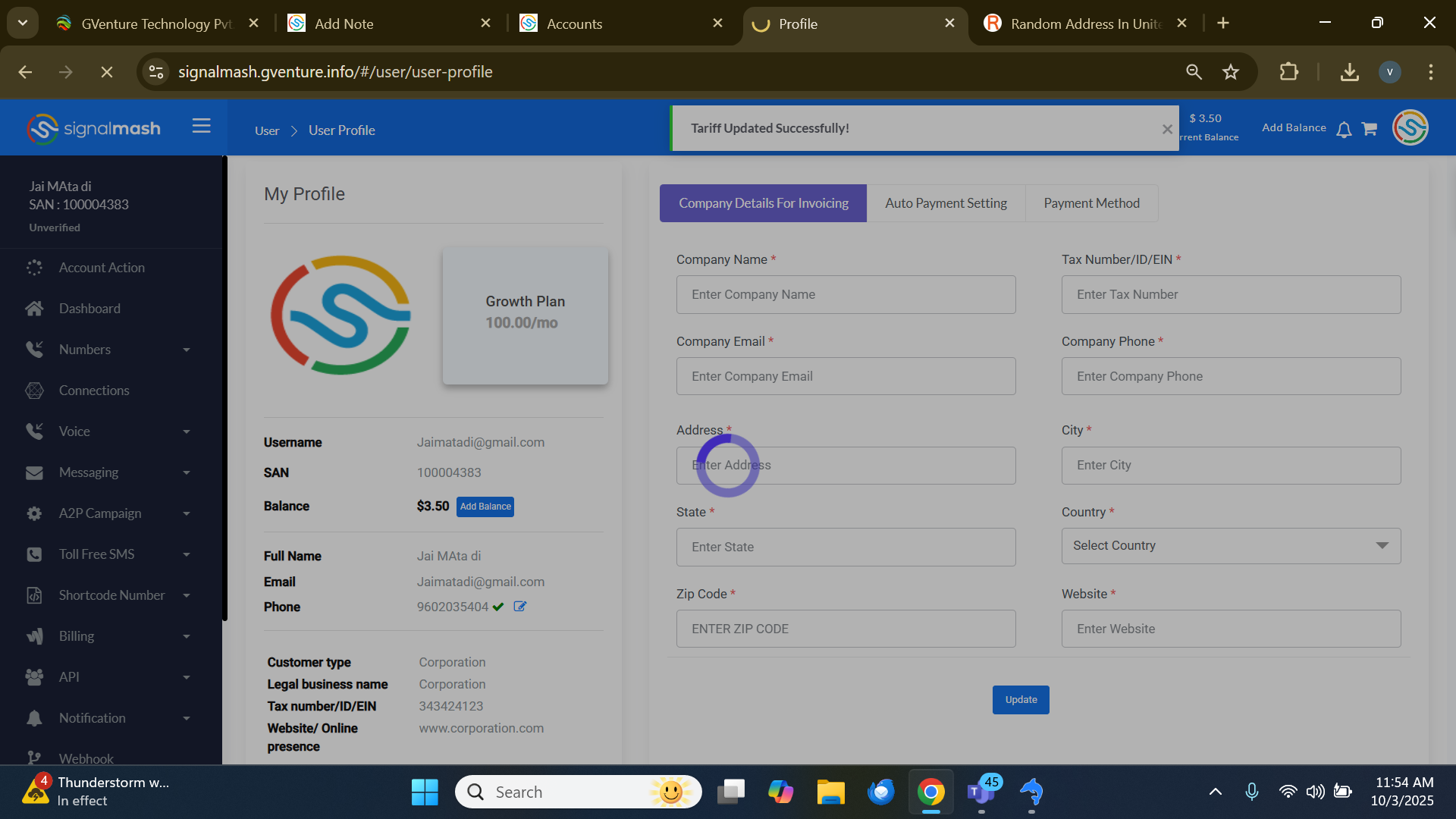Click Add Balance button beside balance
This screenshot has width=1456, height=819.
(485, 507)
